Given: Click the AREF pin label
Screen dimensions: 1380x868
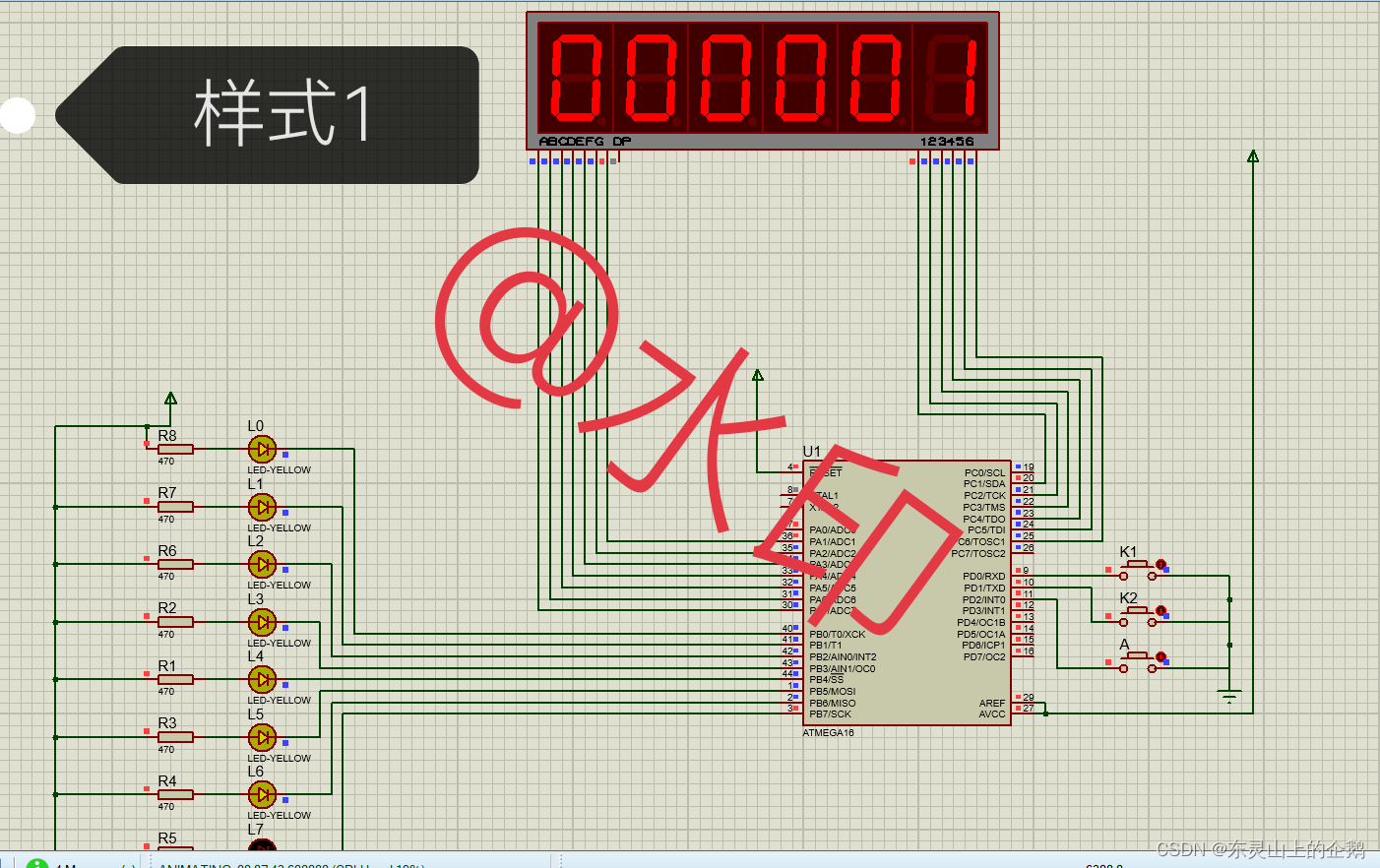Looking at the screenshot, I should pos(992,704).
